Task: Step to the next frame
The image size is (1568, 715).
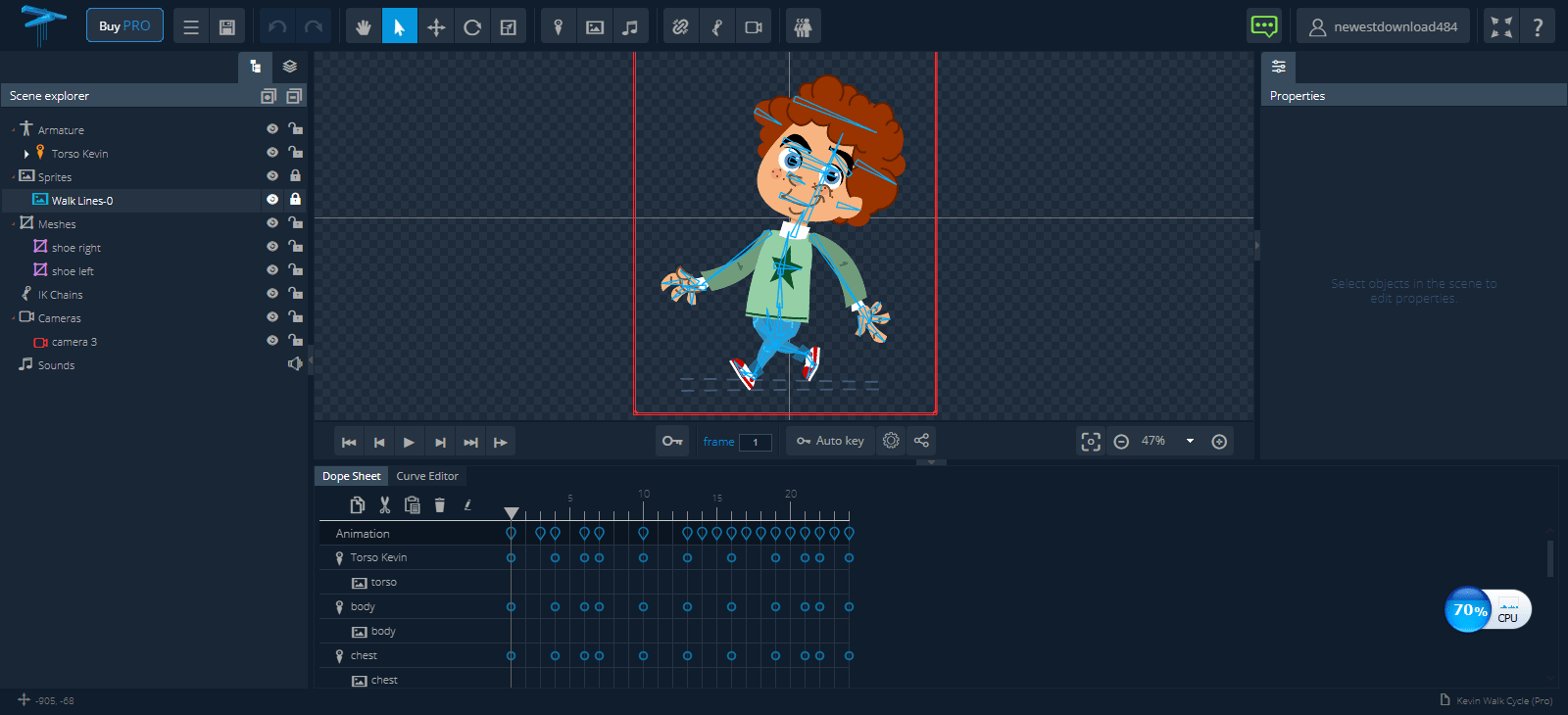Action: pos(440,442)
